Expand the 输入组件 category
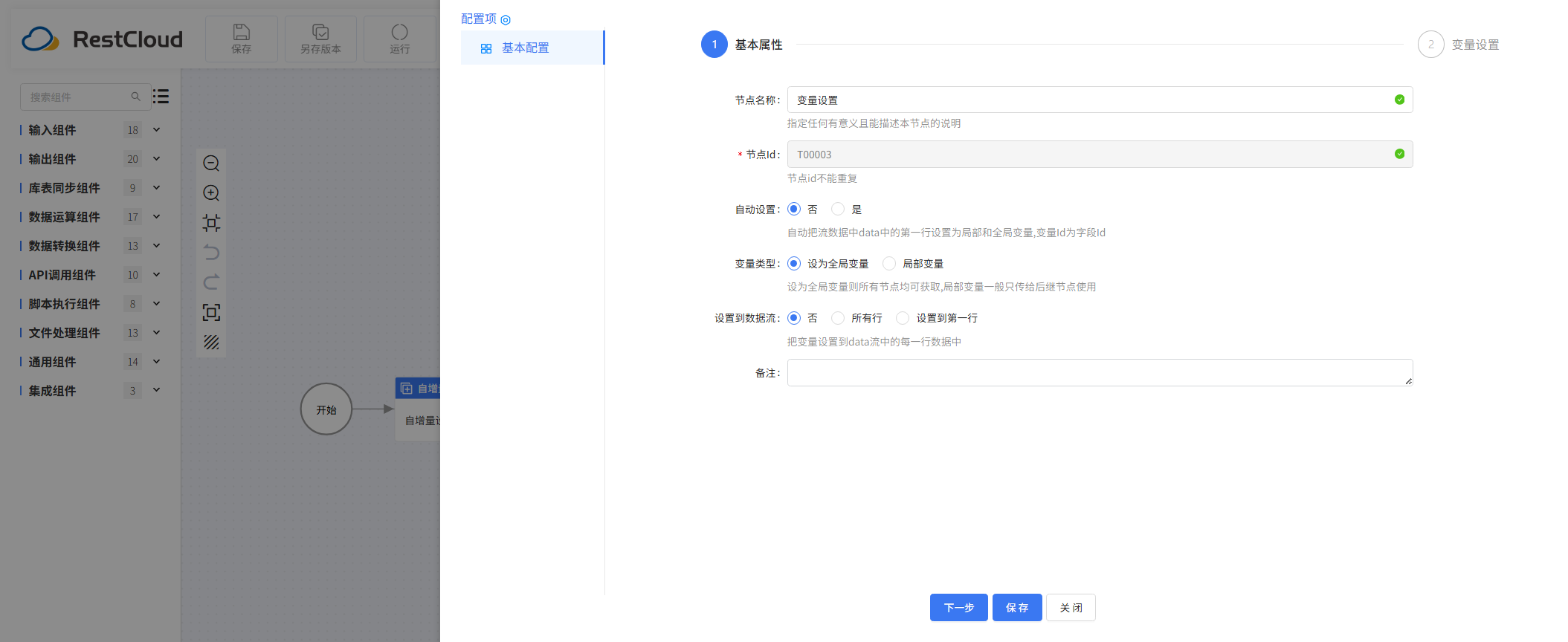The height and width of the screenshot is (642, 1568). pos(156,130)
